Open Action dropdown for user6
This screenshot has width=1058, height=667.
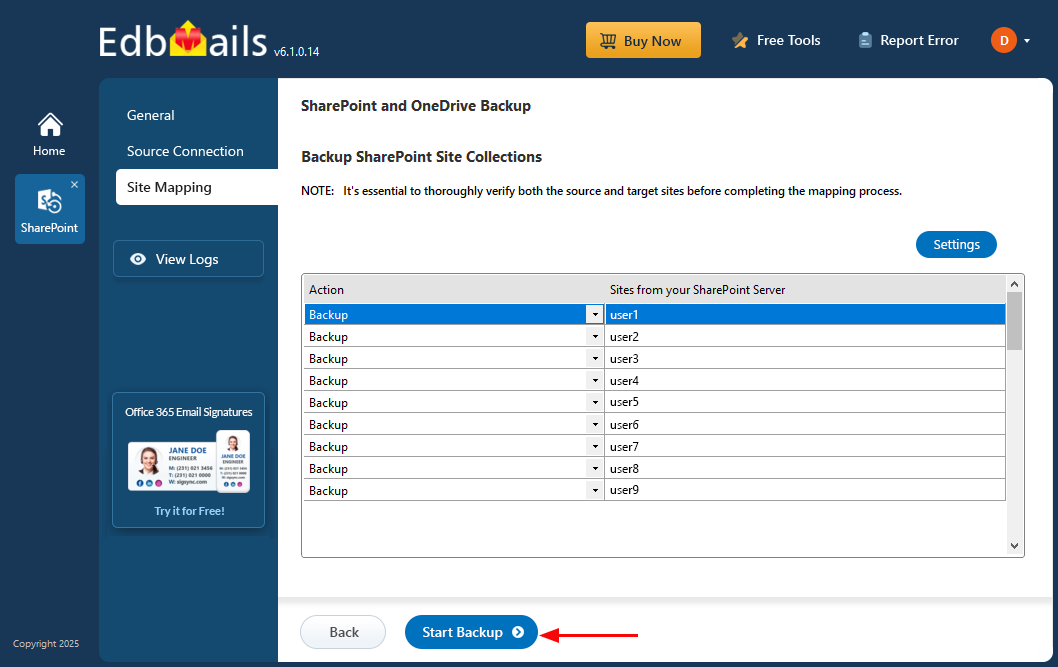click(x=595, y=424)
